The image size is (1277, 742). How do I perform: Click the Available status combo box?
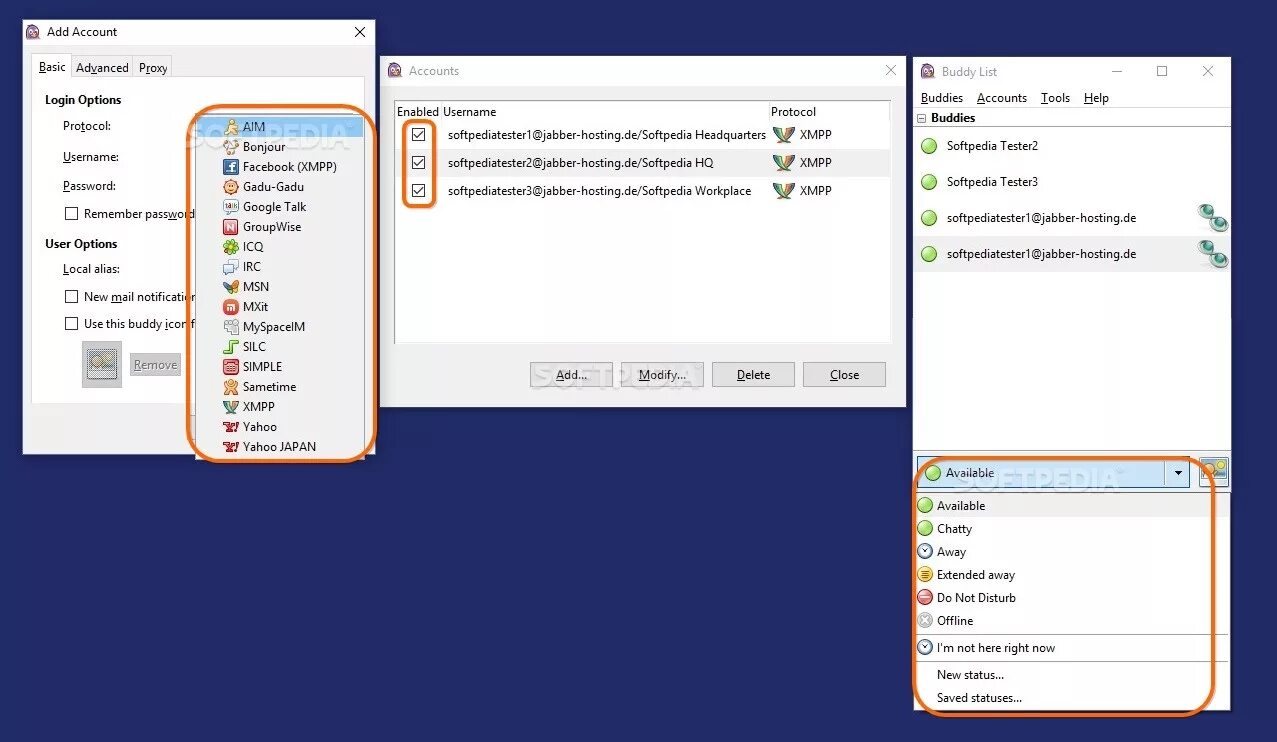point(1053,473)
